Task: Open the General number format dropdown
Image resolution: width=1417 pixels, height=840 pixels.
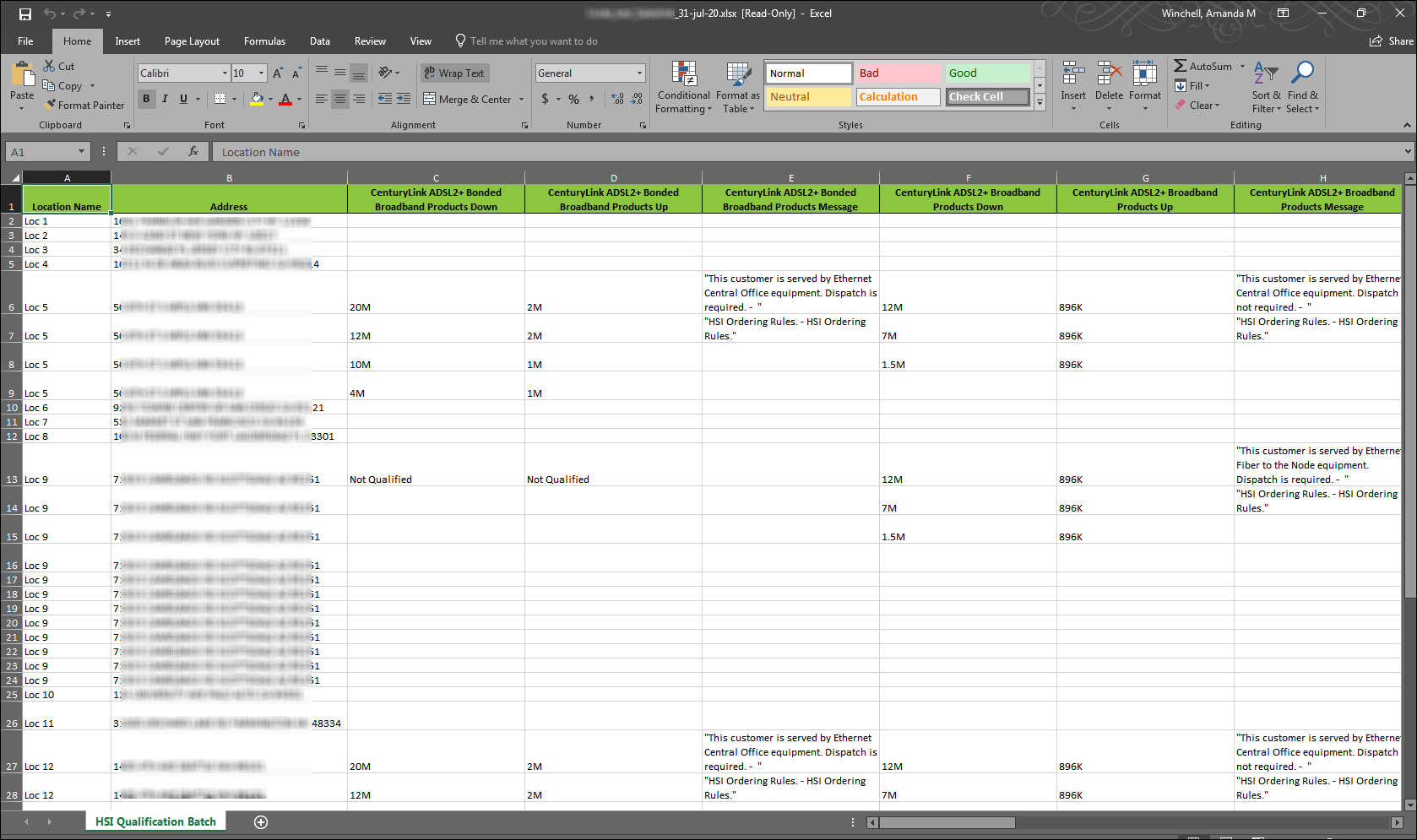Action: tap(639, 73)
